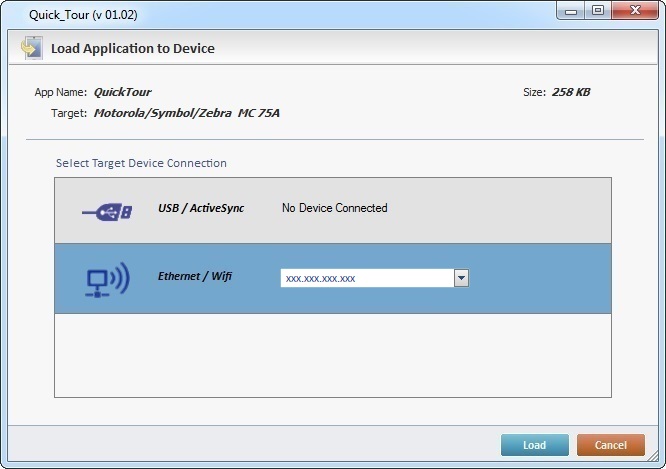Viewport: 666px width, 469px height.
Task: Click the Load Application to Device heading
Action: pyautogui.click(x=133, y=48)
